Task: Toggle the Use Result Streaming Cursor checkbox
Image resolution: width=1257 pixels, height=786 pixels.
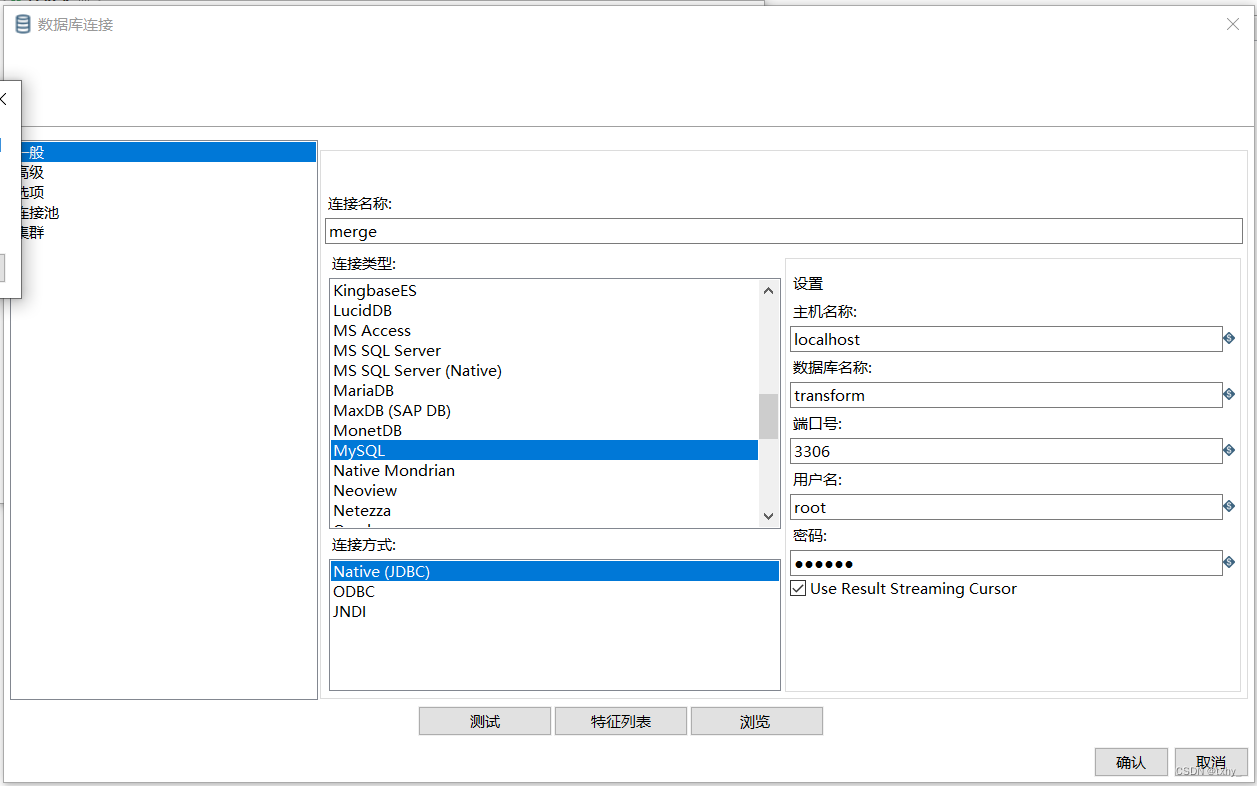Action: point(798,588)
